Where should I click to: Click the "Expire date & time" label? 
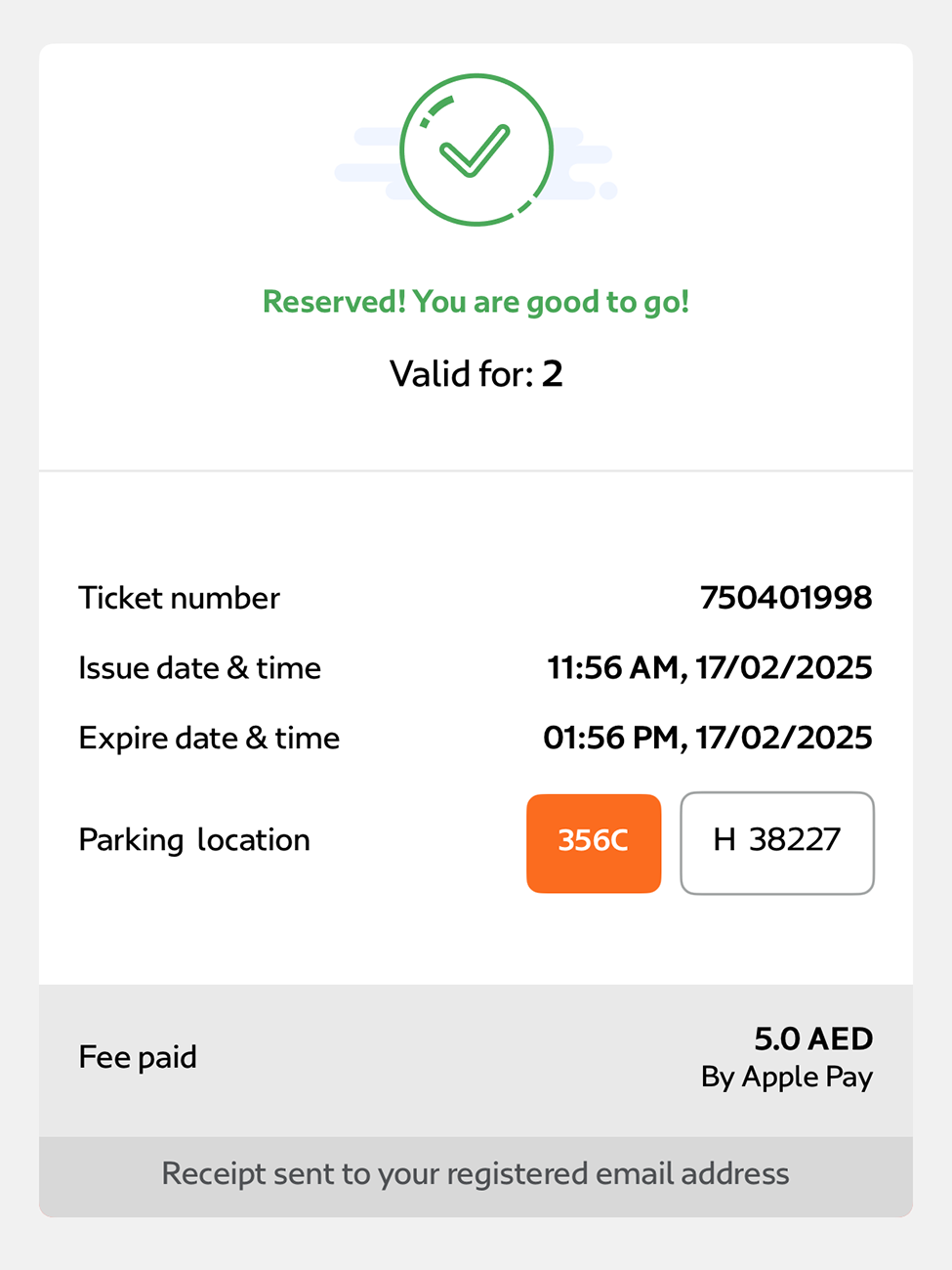pos(209,739)
